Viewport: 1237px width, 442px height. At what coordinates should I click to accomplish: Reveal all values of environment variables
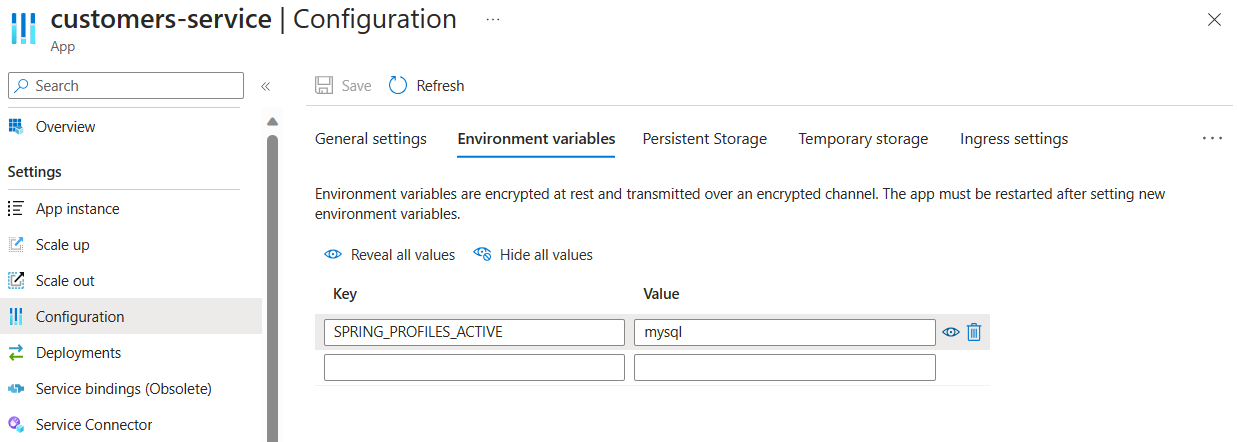pos(390,255)
